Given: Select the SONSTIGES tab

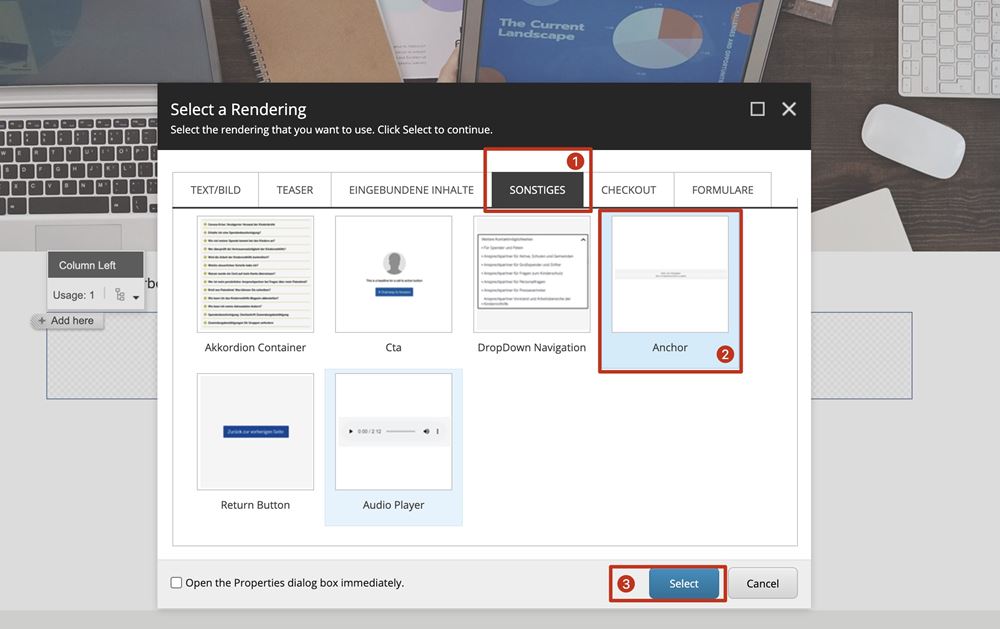Looking at the screenshot, I should click(537, 190).
